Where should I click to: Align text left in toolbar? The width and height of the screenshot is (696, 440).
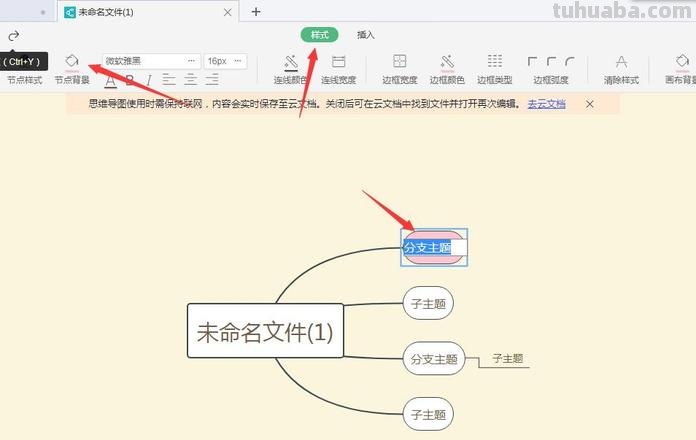169,80
